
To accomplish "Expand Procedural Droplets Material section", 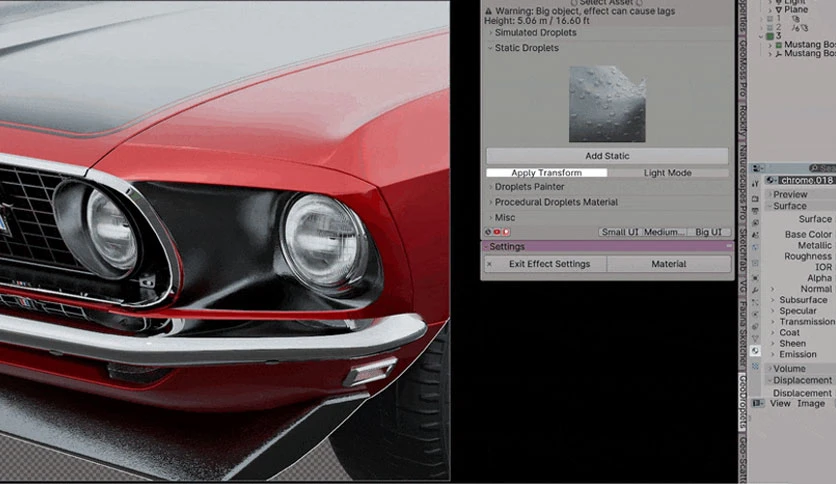I will [x=552, y=202].
